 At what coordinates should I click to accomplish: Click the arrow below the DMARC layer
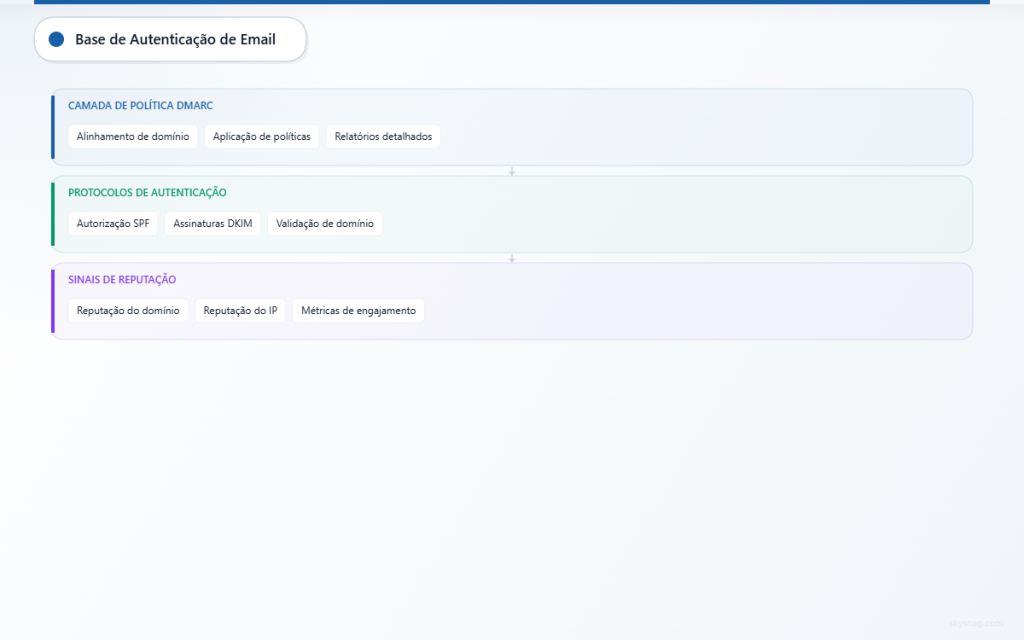coord(512,171)
